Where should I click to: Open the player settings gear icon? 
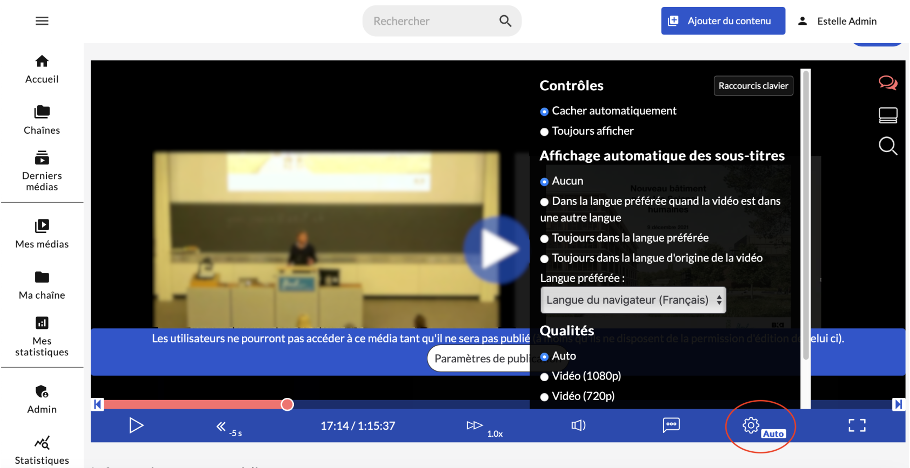point(751,425)
